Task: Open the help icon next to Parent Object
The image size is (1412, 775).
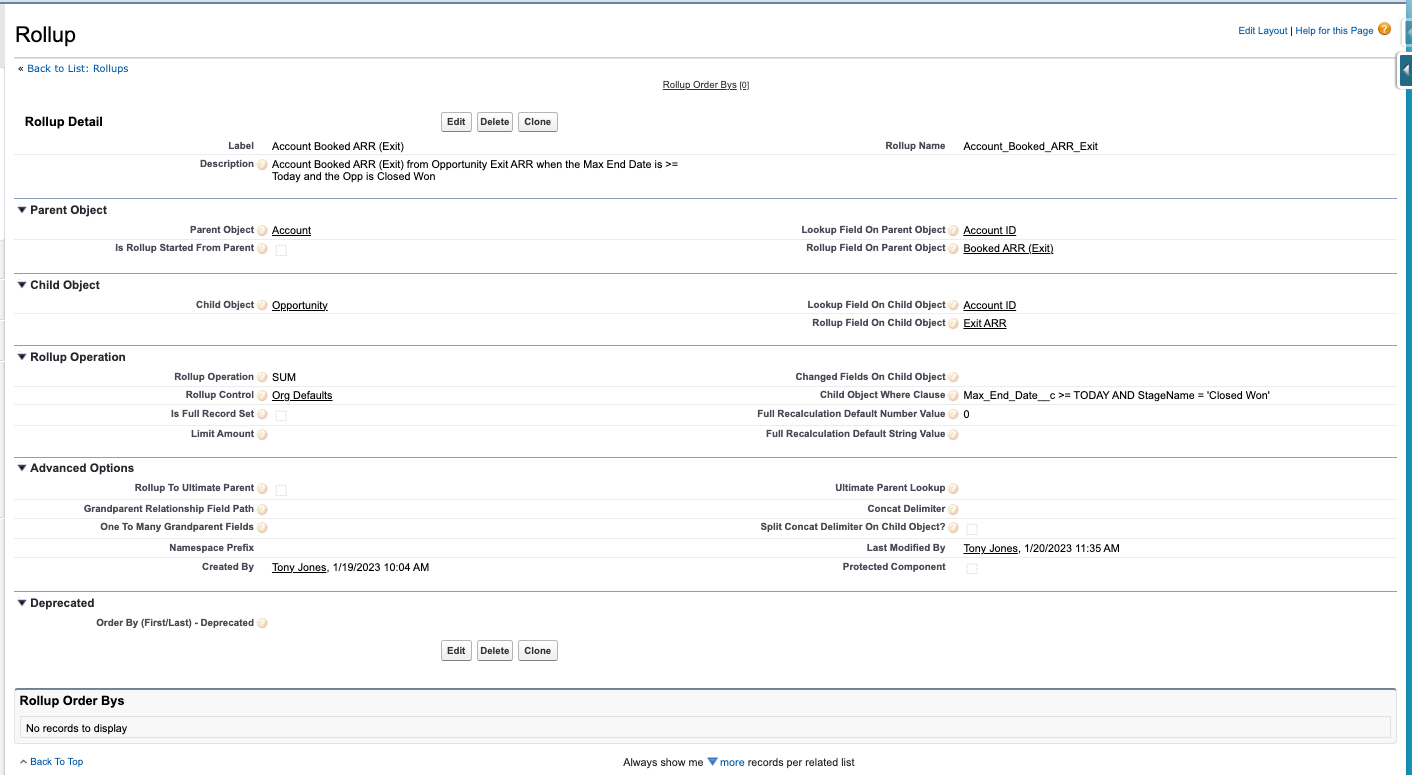Action: [261, 230]
